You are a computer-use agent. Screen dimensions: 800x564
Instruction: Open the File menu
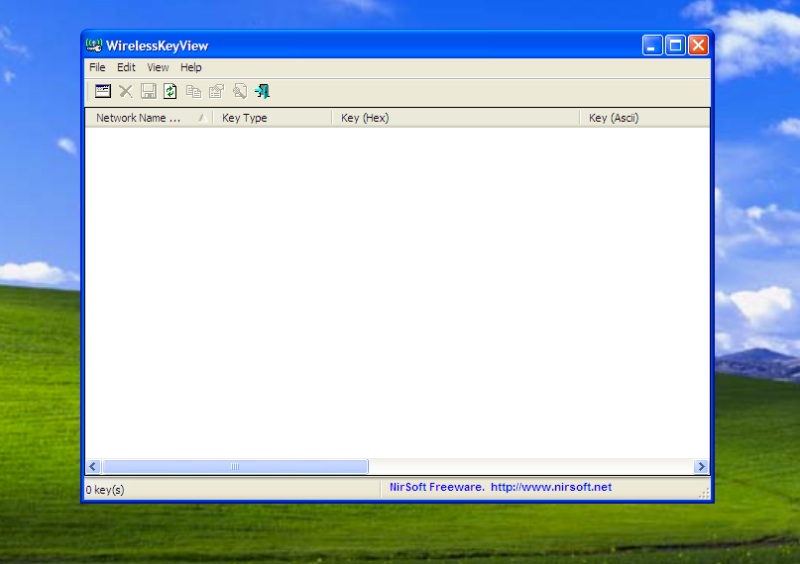point(97,67)
